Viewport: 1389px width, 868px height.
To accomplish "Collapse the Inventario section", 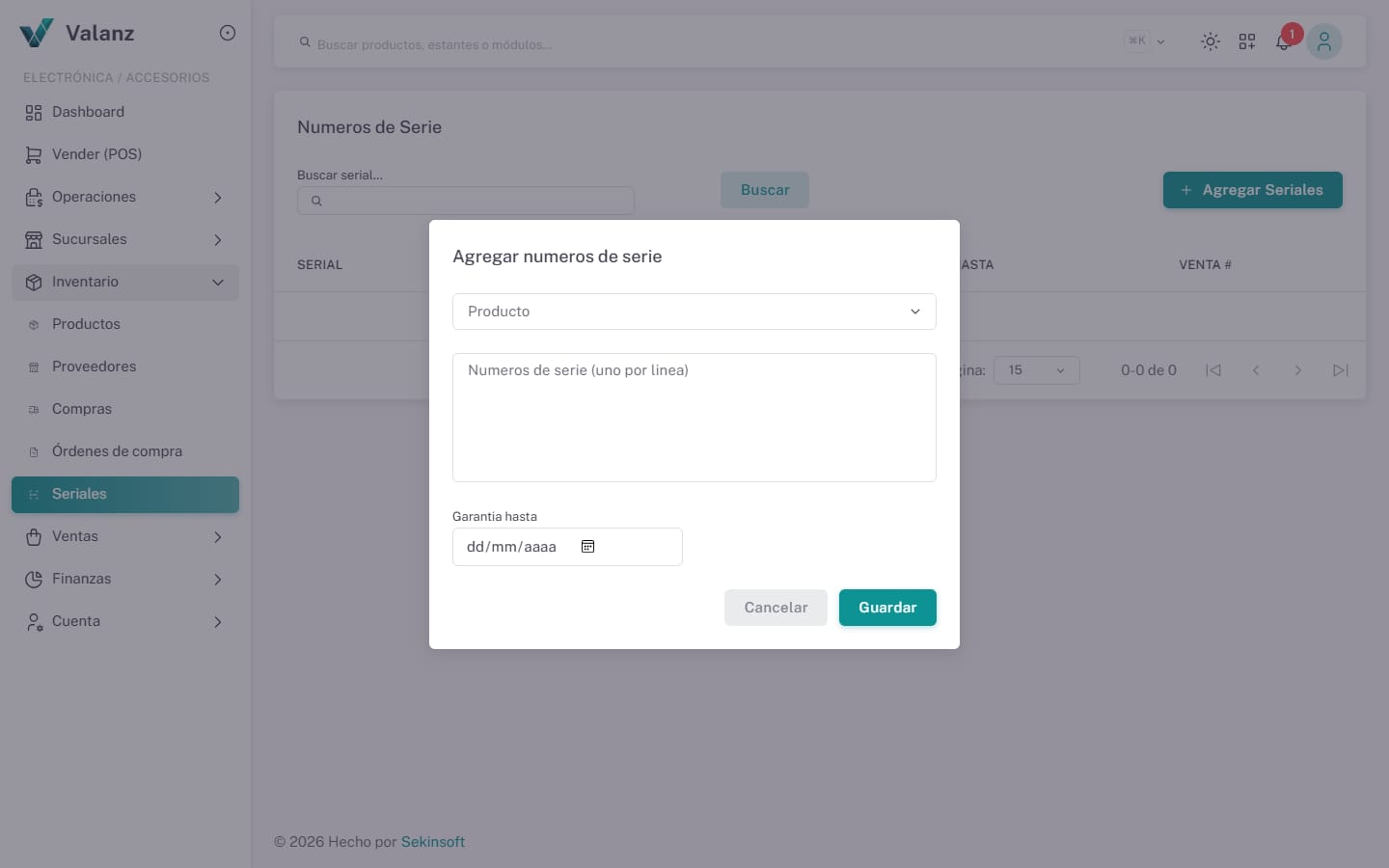I will click(x=125, y=282).
